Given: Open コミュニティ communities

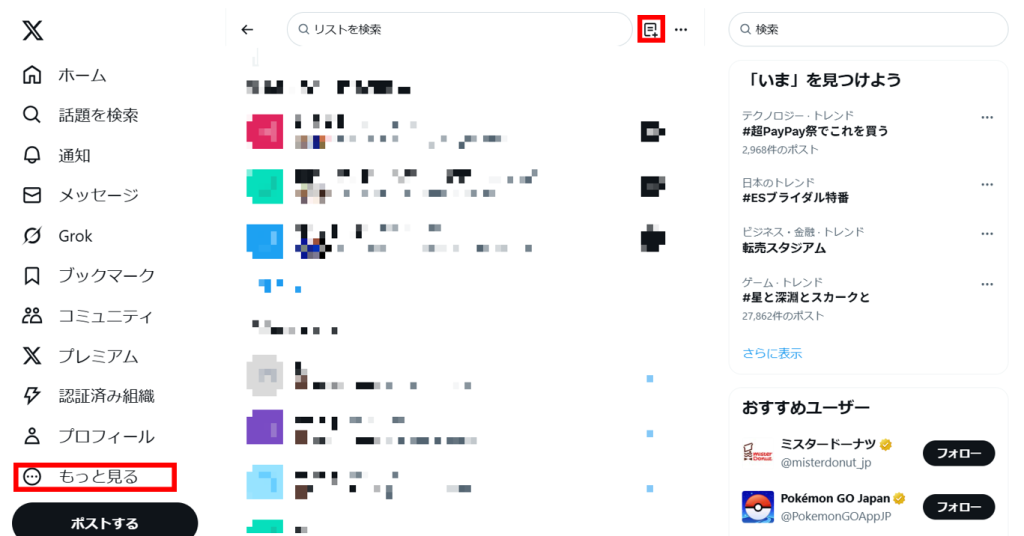Looking at the screenshot, I should [x=88, y=316].
